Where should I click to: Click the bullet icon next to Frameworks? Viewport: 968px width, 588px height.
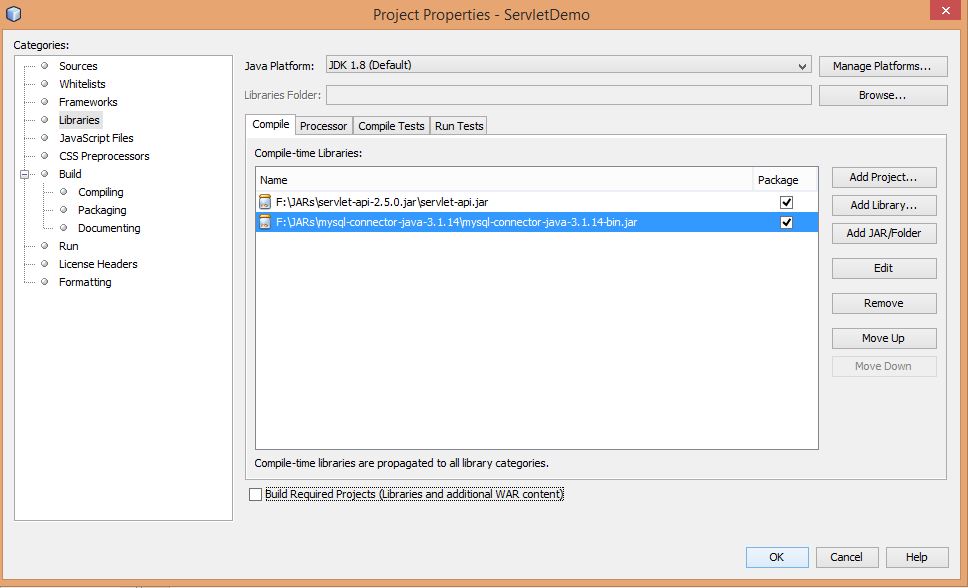tap(44, 102)
